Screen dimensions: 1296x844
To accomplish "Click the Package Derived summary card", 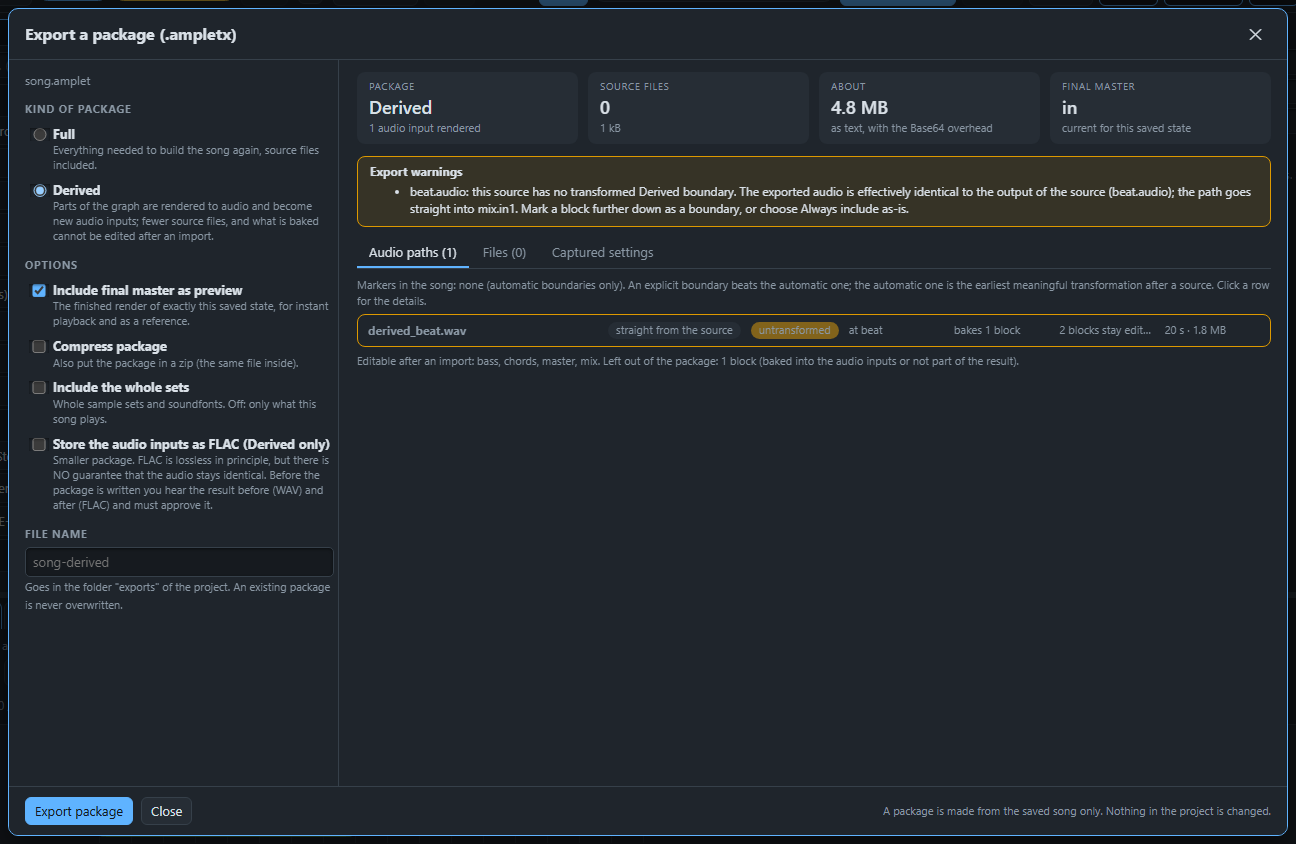I will [x=467, y=108].
